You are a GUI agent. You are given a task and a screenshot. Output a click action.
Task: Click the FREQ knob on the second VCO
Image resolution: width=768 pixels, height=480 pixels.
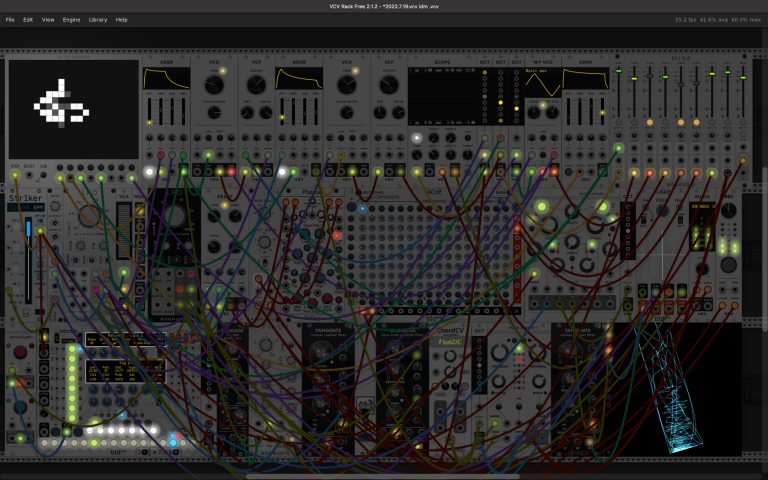(x=347, y=85)
